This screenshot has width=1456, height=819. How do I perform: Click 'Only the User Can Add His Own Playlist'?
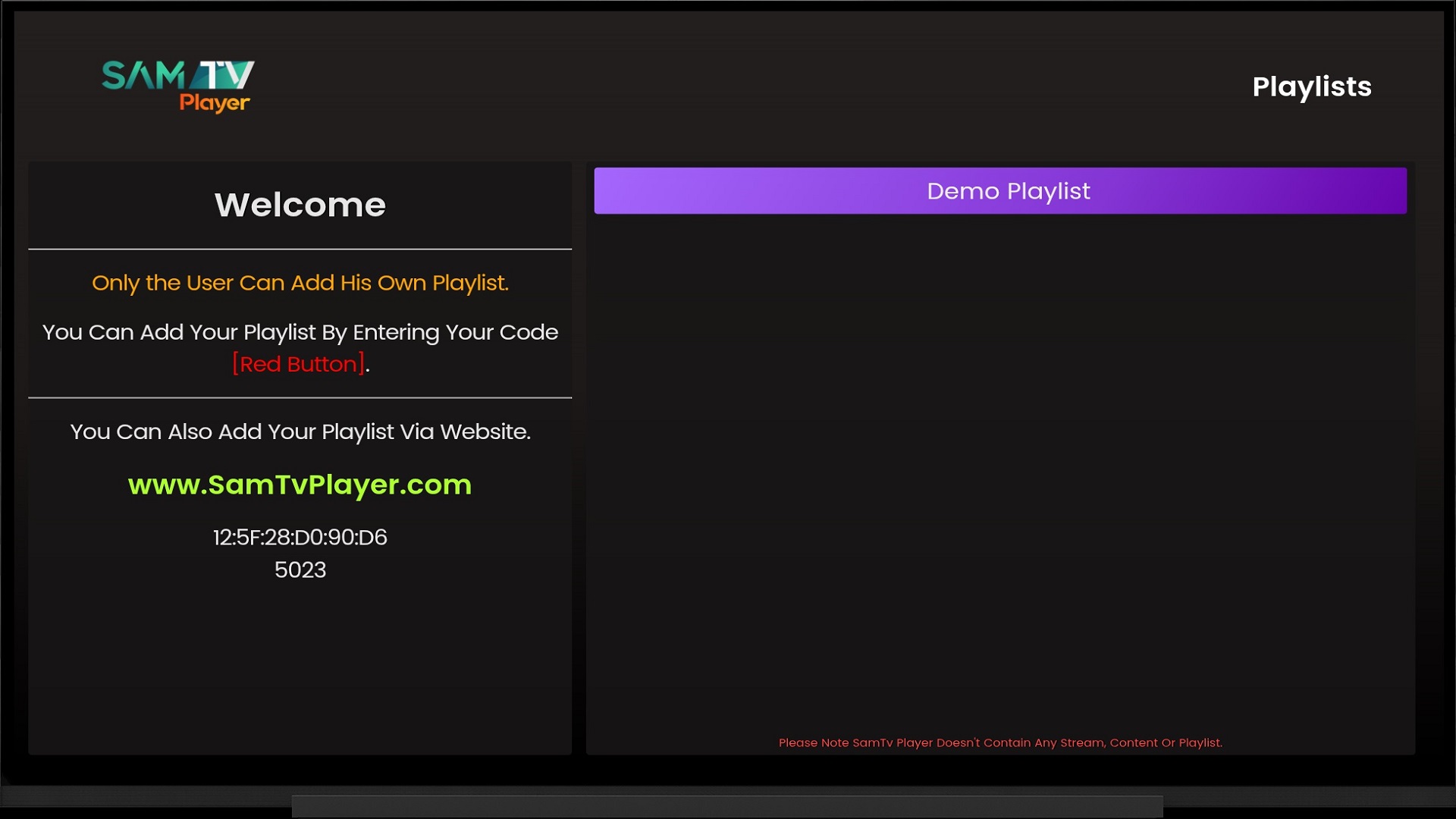300,283
